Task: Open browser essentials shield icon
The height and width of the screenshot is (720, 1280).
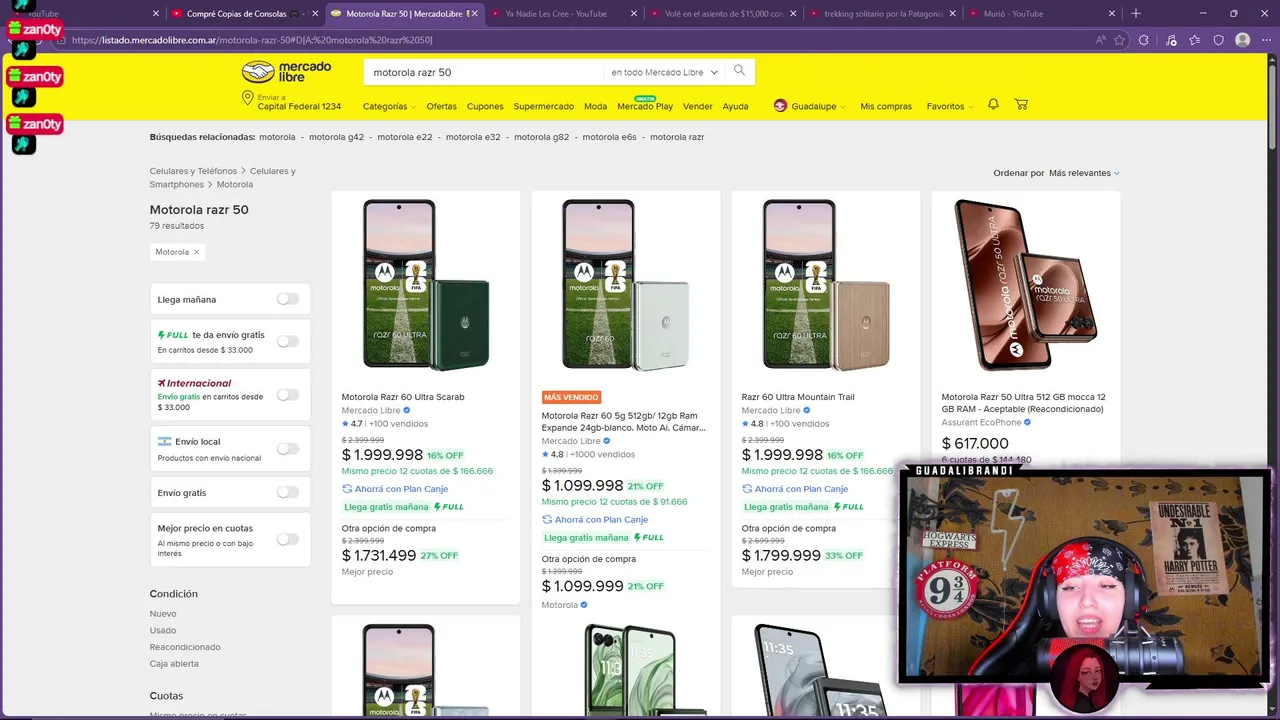Action: [1218, 40]
